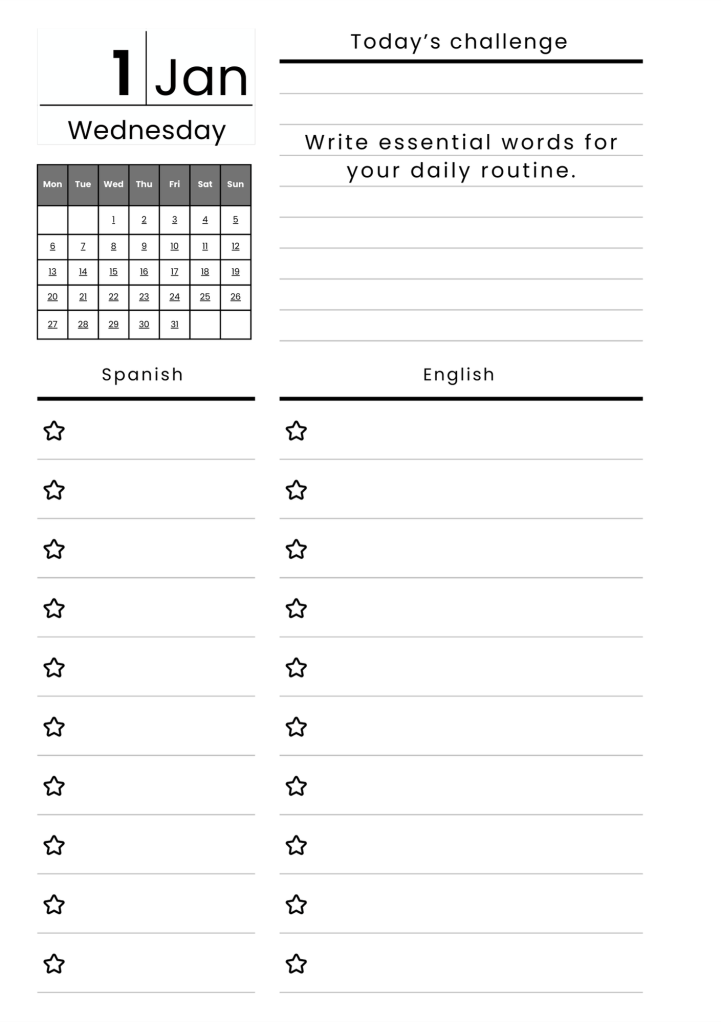Open date 15 in the mini calendar
Viewport: 721px width, 1023px height.
113,271
